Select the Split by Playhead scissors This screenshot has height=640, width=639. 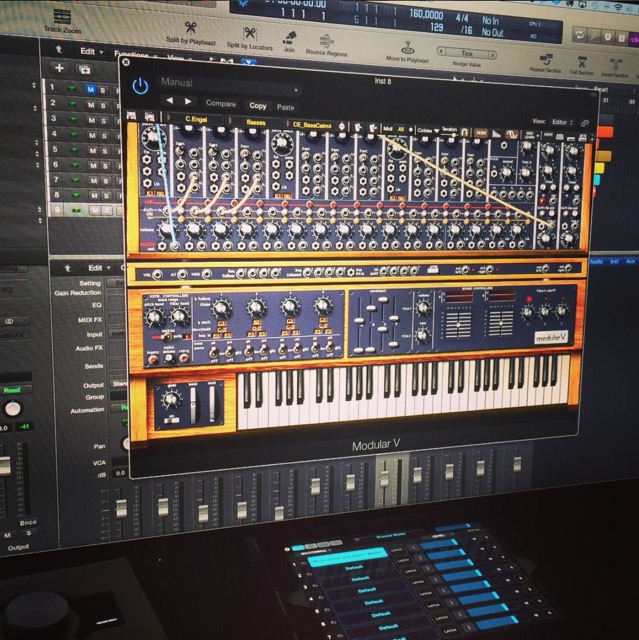point(190,28)
